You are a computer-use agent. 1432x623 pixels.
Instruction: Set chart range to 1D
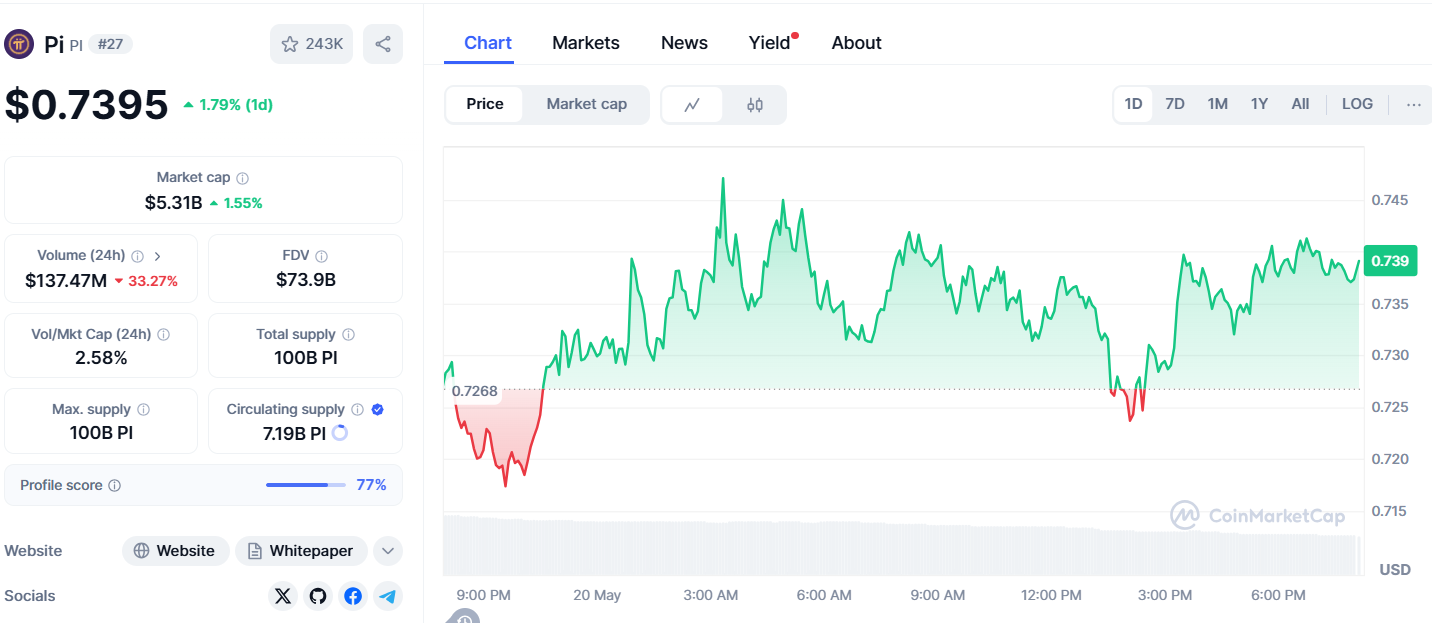tap(1133, 104)
